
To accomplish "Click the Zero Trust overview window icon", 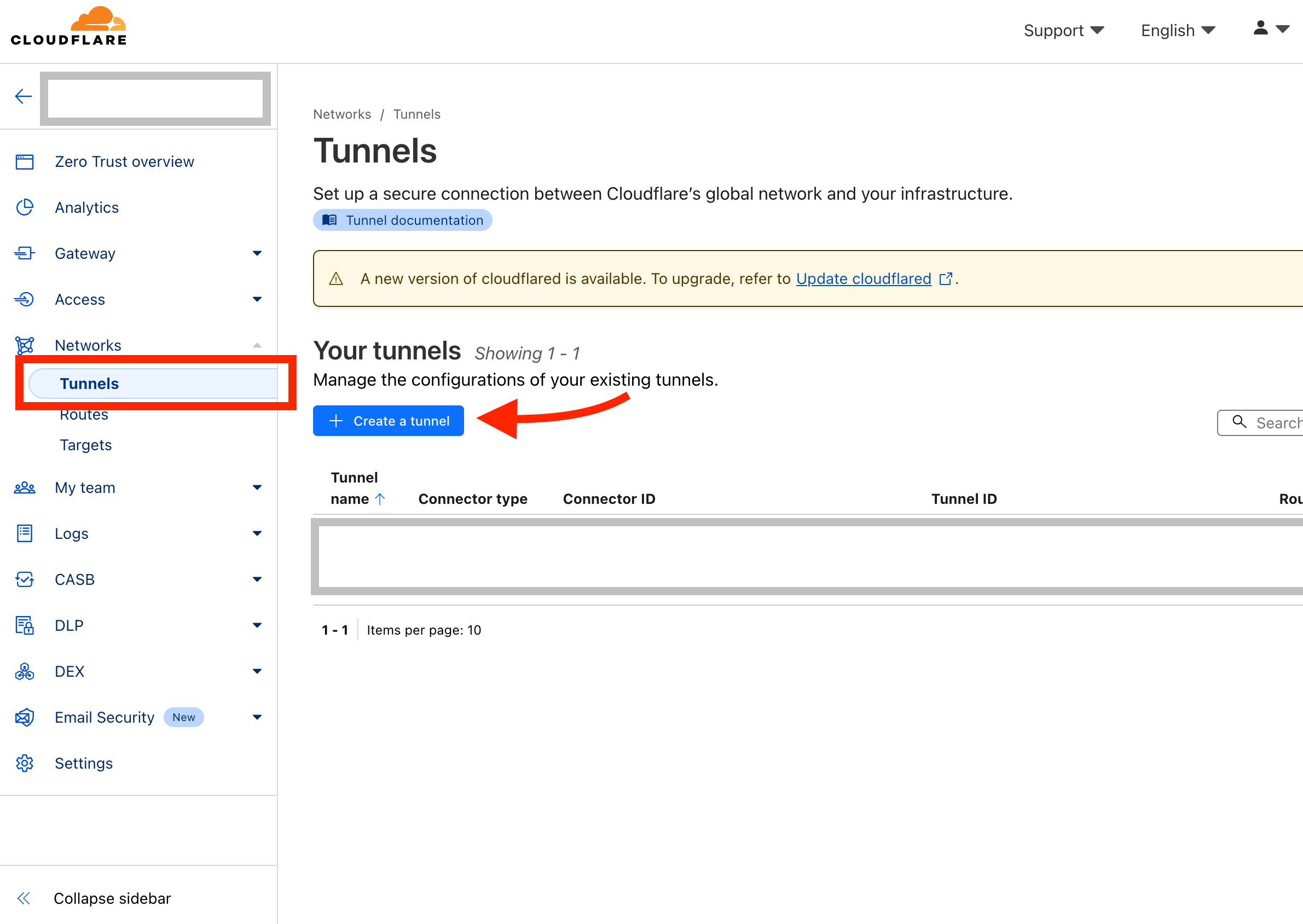I will click(x=25, y=162).
